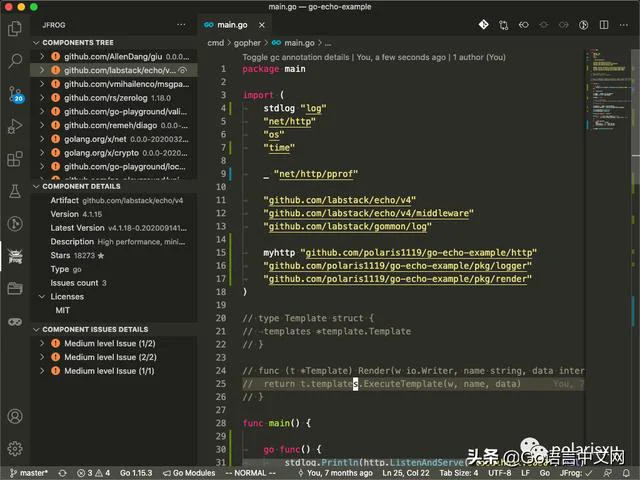Click Go language mode in status bar
Screen dimensions: 640x480
point(544,473)
